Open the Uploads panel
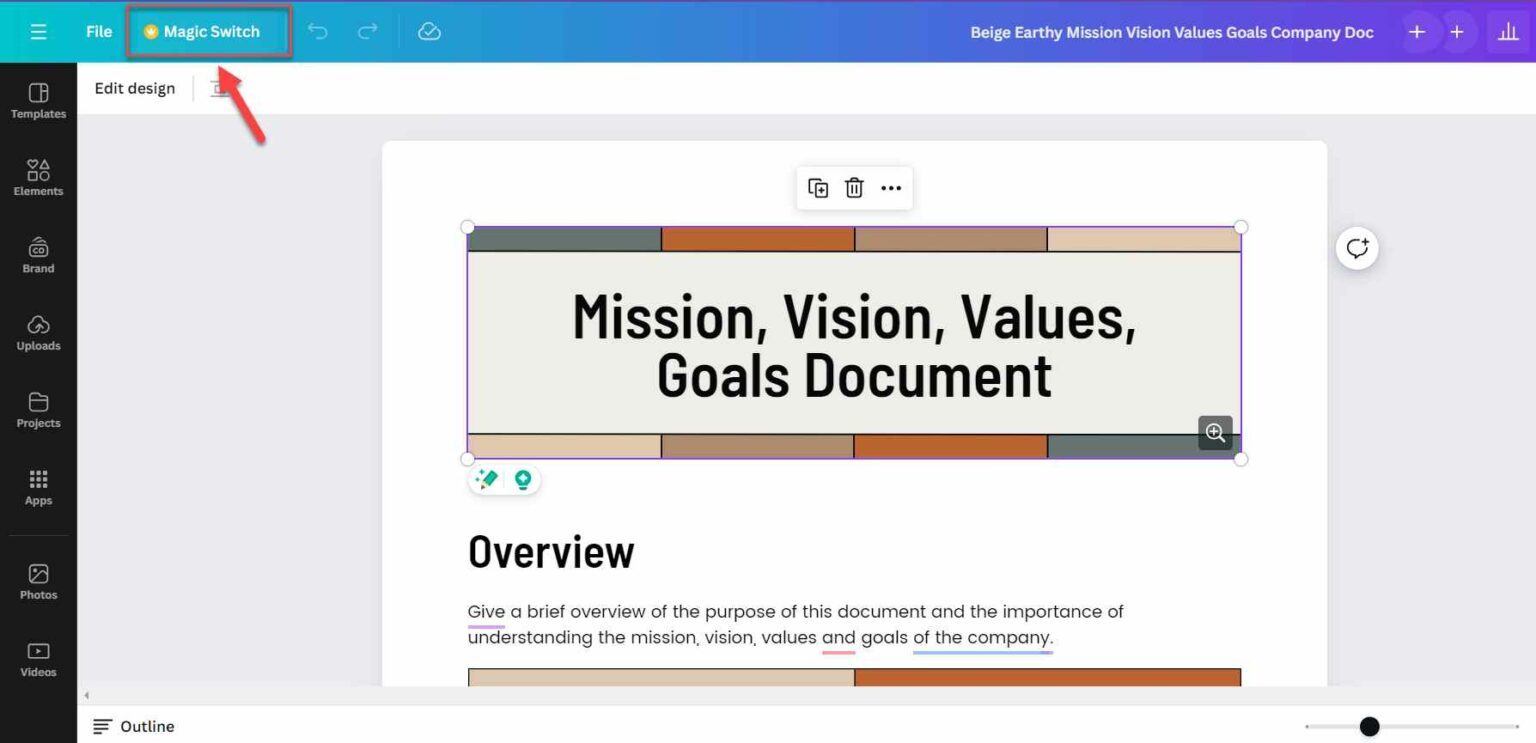Viewport: 1536px width, 743px height. coord(38,332)
